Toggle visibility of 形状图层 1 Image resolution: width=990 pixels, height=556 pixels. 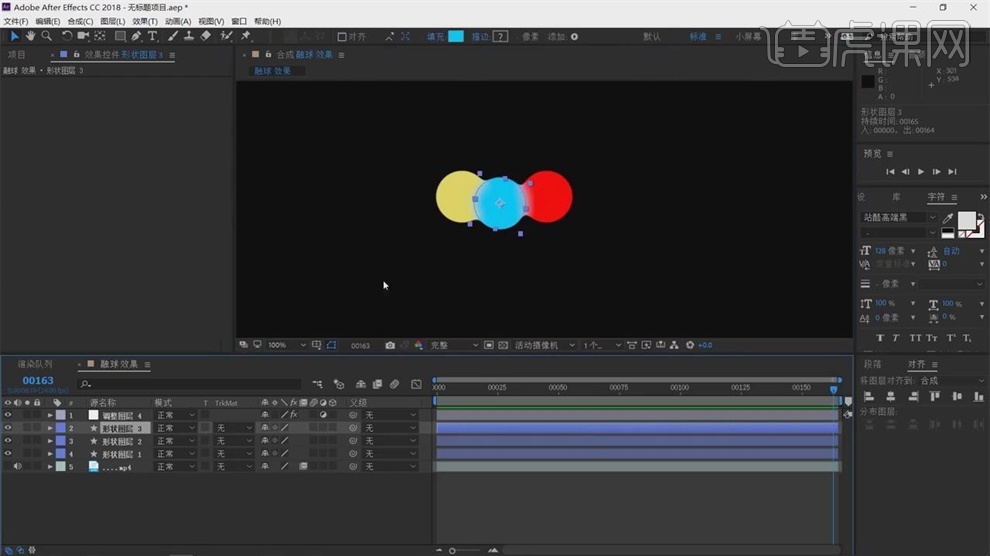tap(8, 454)
